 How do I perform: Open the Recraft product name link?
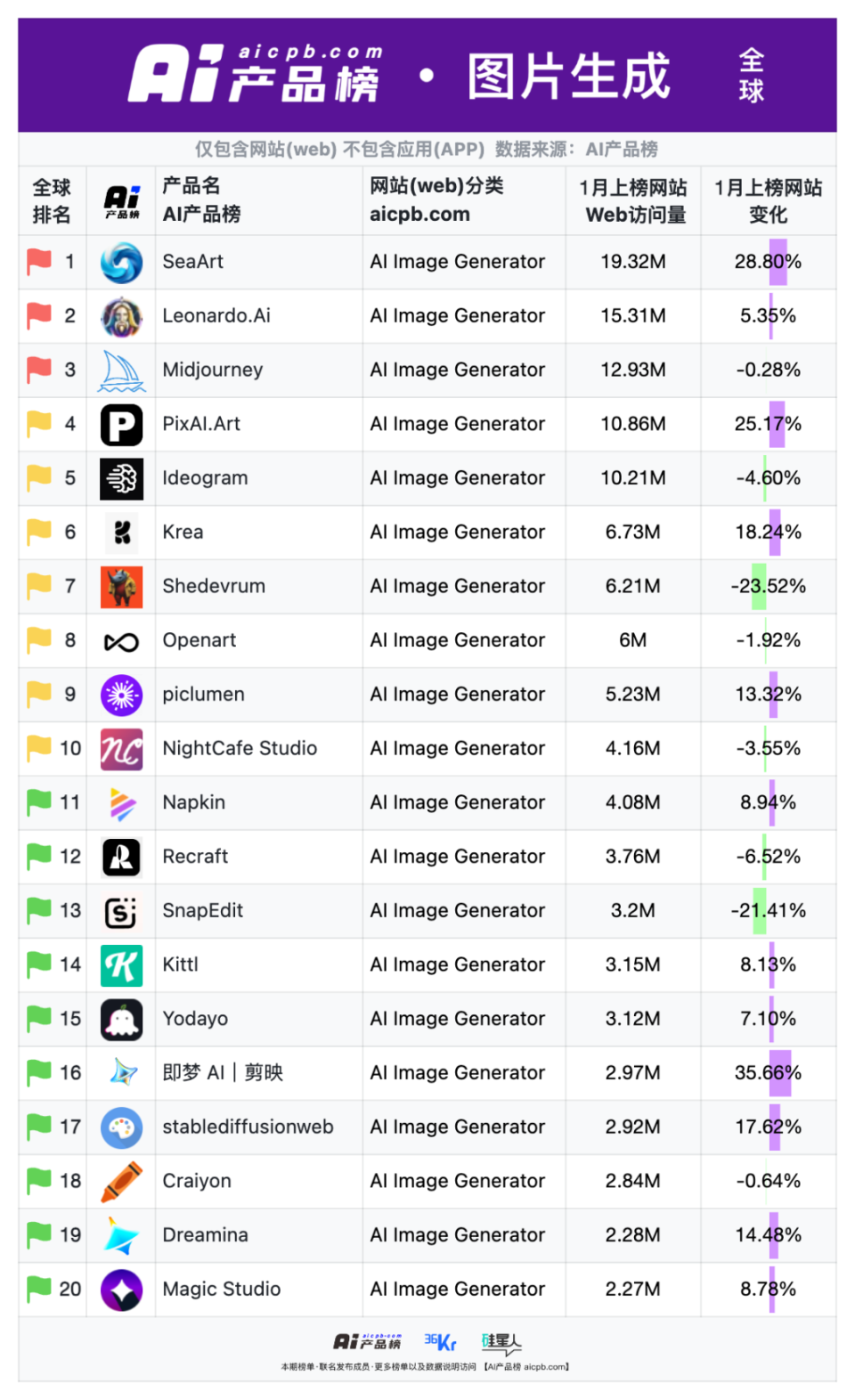[195, 857]
